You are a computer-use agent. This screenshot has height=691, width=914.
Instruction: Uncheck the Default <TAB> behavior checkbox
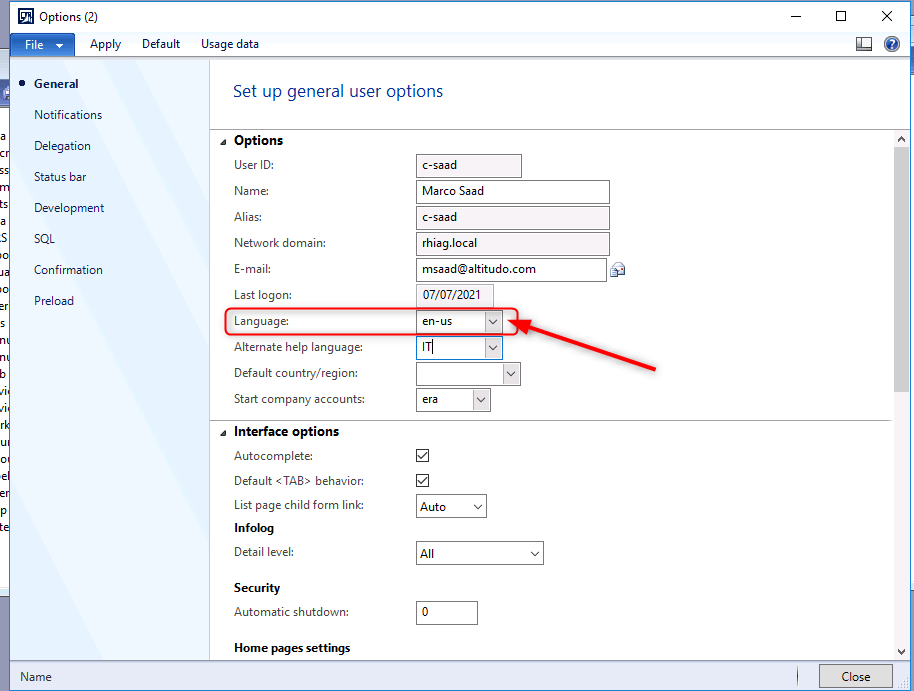[423, 481]
